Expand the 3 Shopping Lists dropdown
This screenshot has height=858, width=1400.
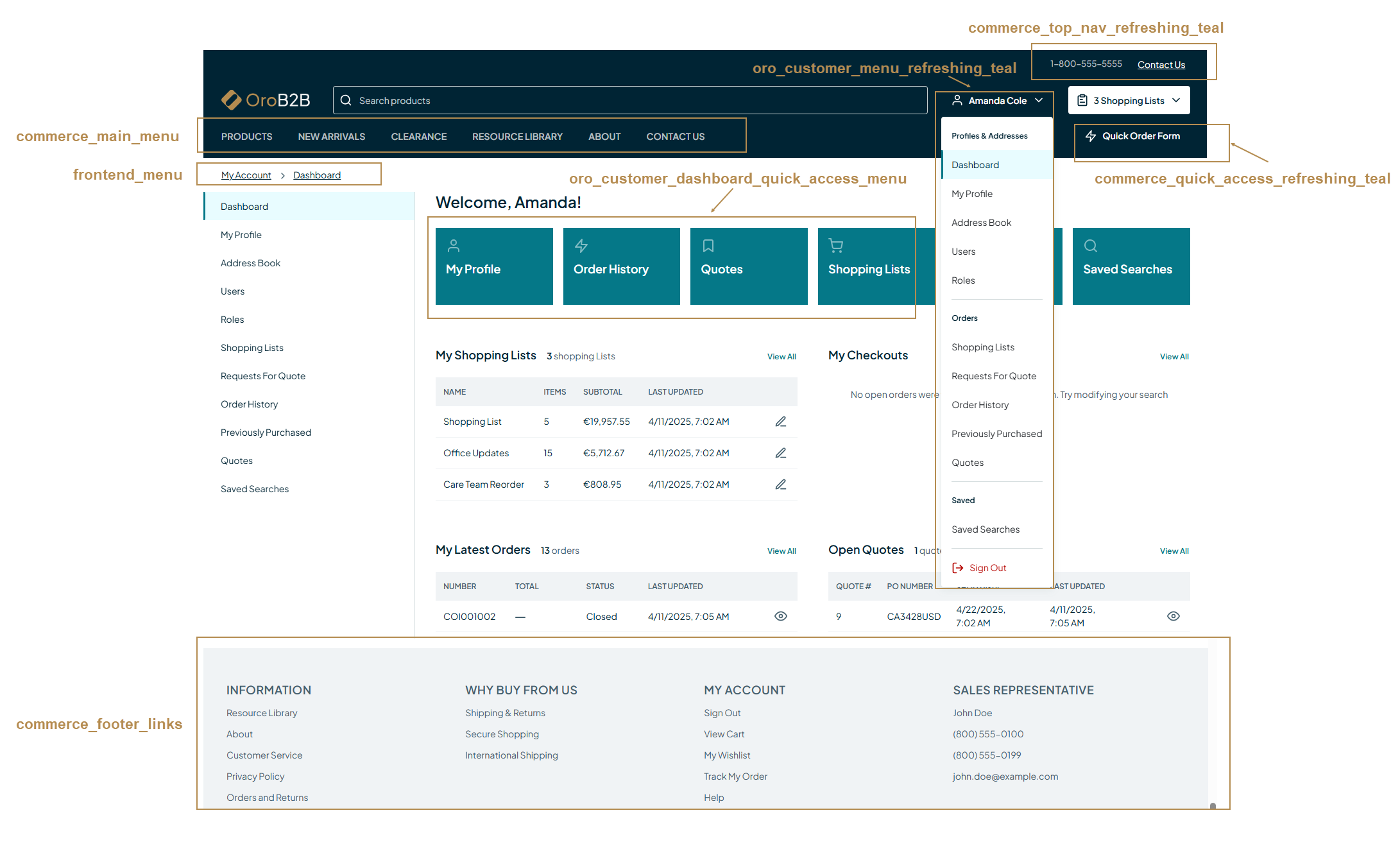tap(1128, 101)
